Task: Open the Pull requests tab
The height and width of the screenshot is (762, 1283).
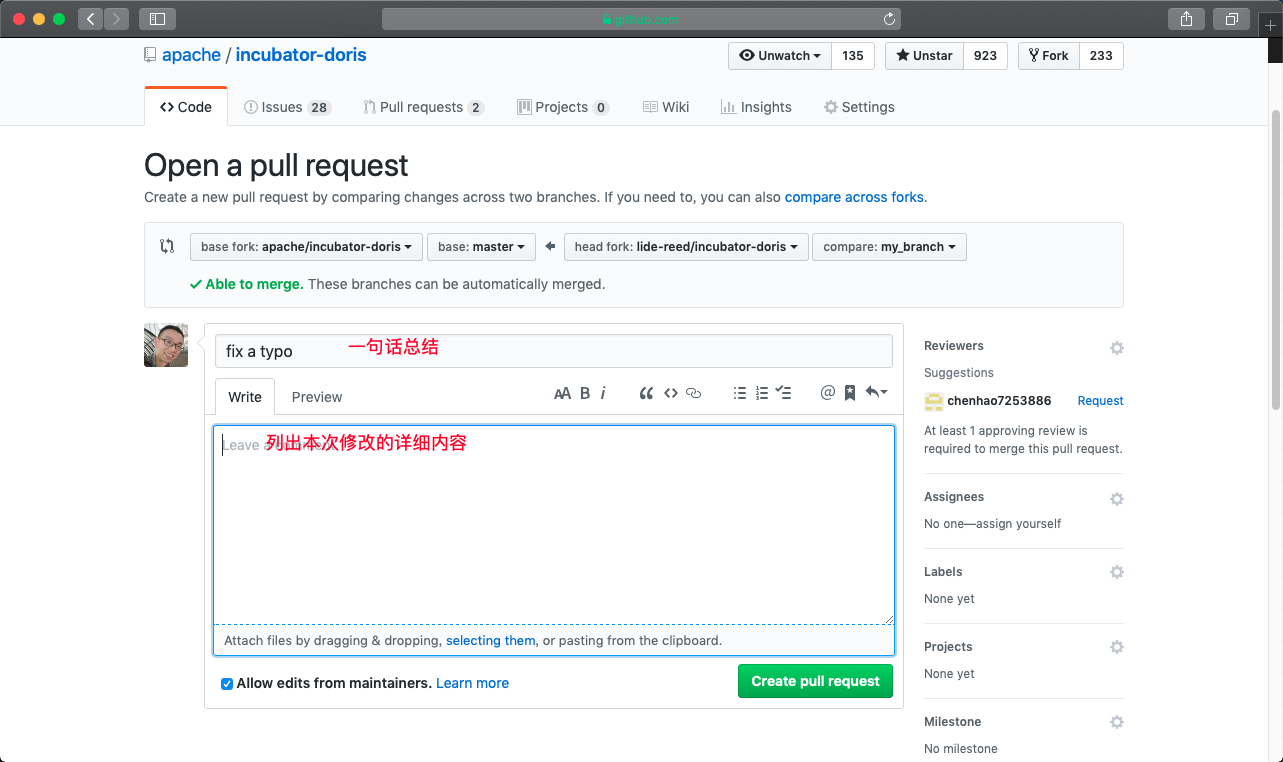Action: pos(422,107)
